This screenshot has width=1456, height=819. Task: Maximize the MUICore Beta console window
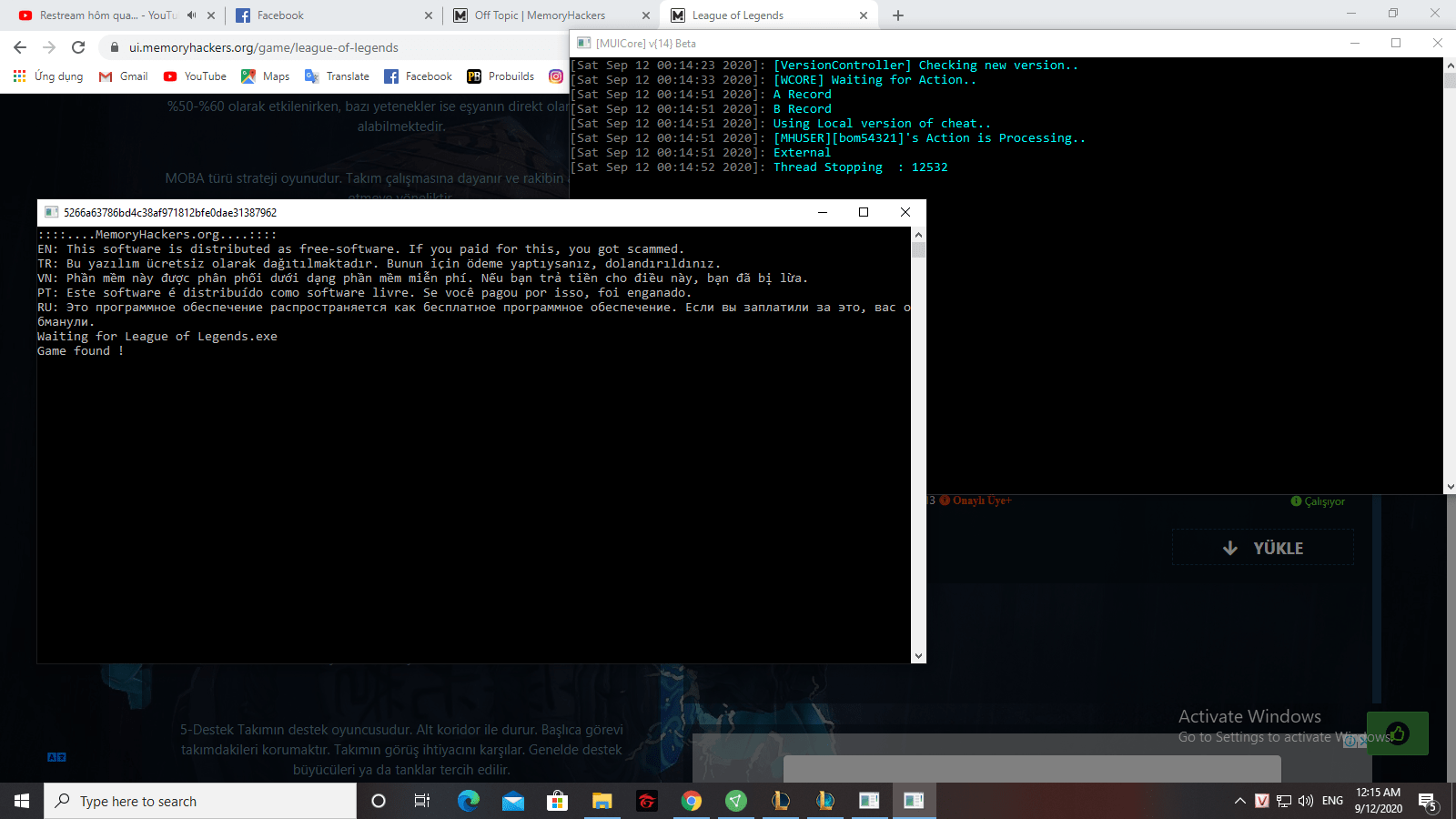1396,43
